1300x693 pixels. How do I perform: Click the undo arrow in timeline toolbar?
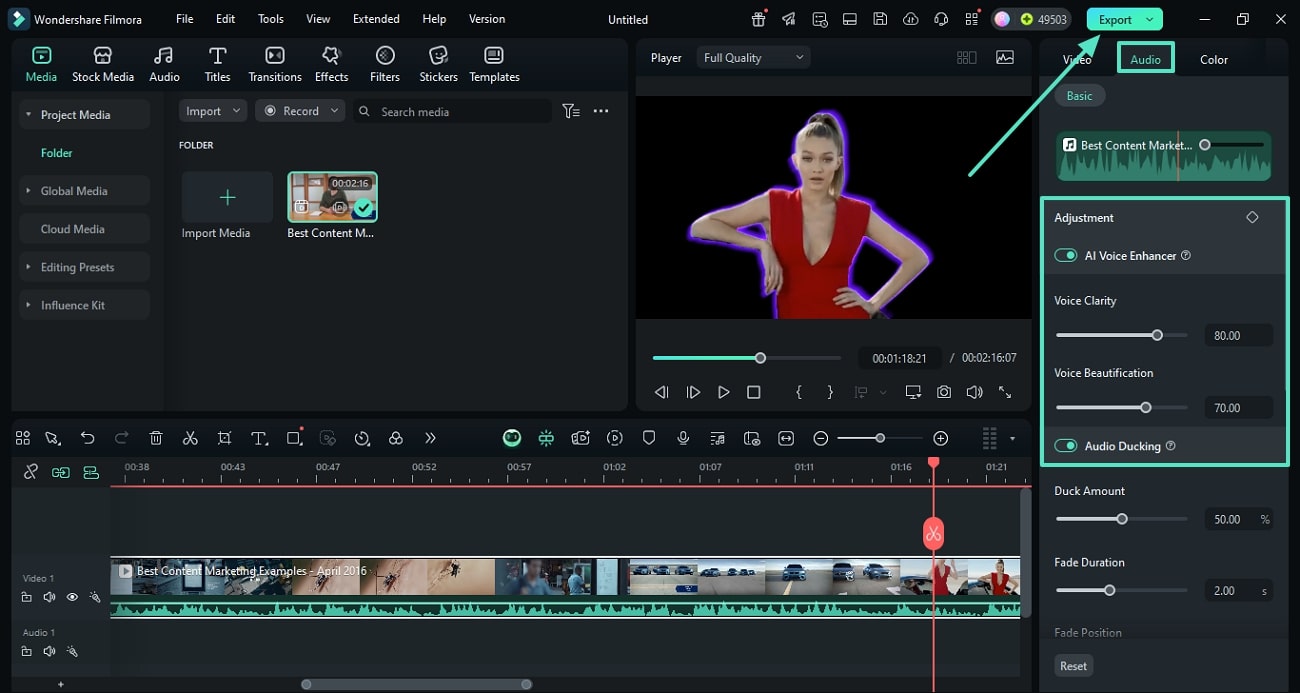coord(88,438)
